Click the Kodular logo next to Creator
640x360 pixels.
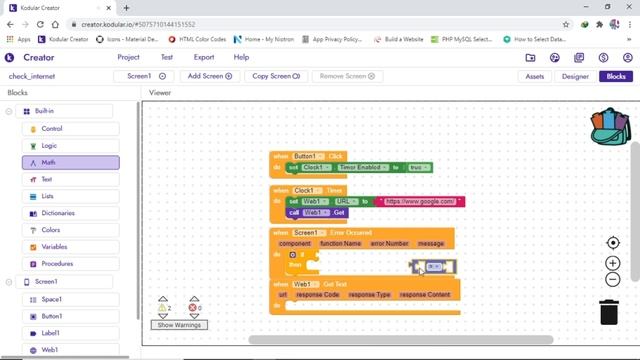9,58
